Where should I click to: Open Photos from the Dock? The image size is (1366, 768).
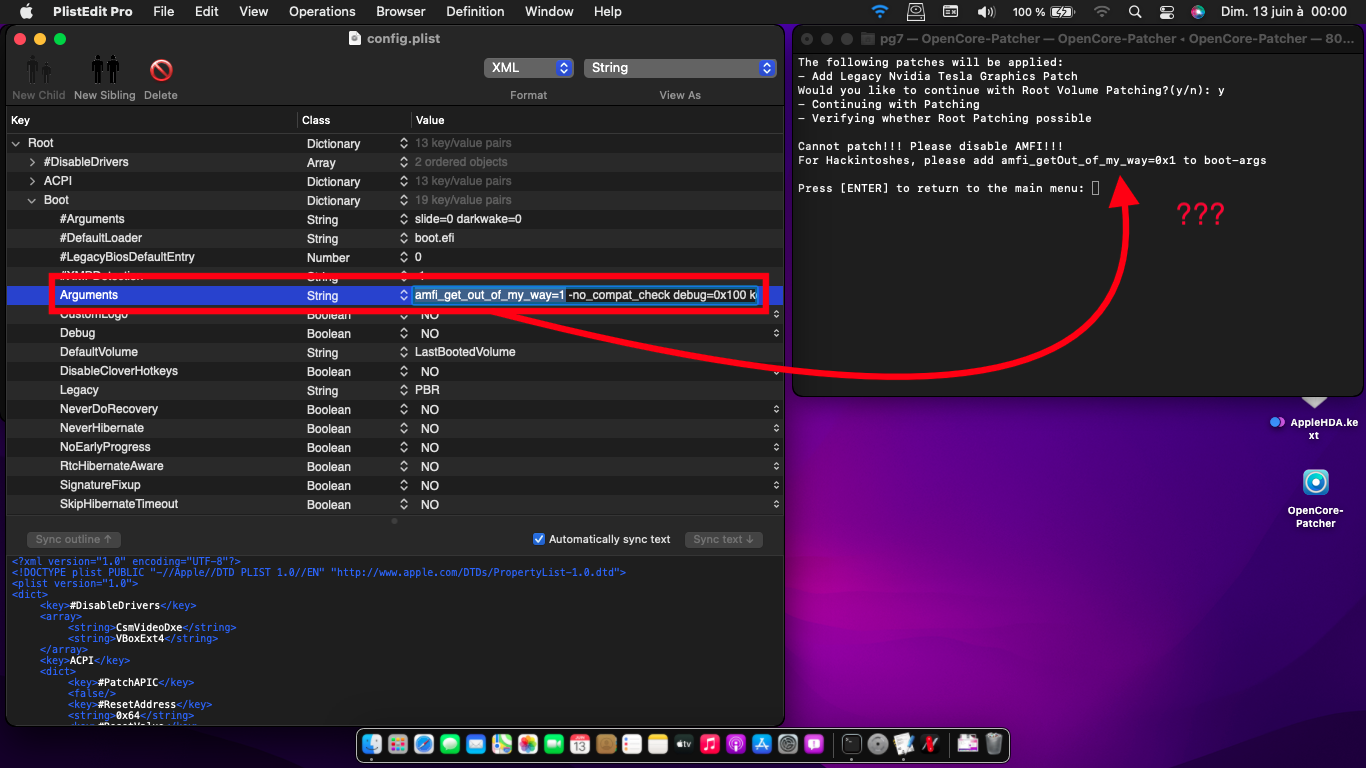tap(528, 744)
